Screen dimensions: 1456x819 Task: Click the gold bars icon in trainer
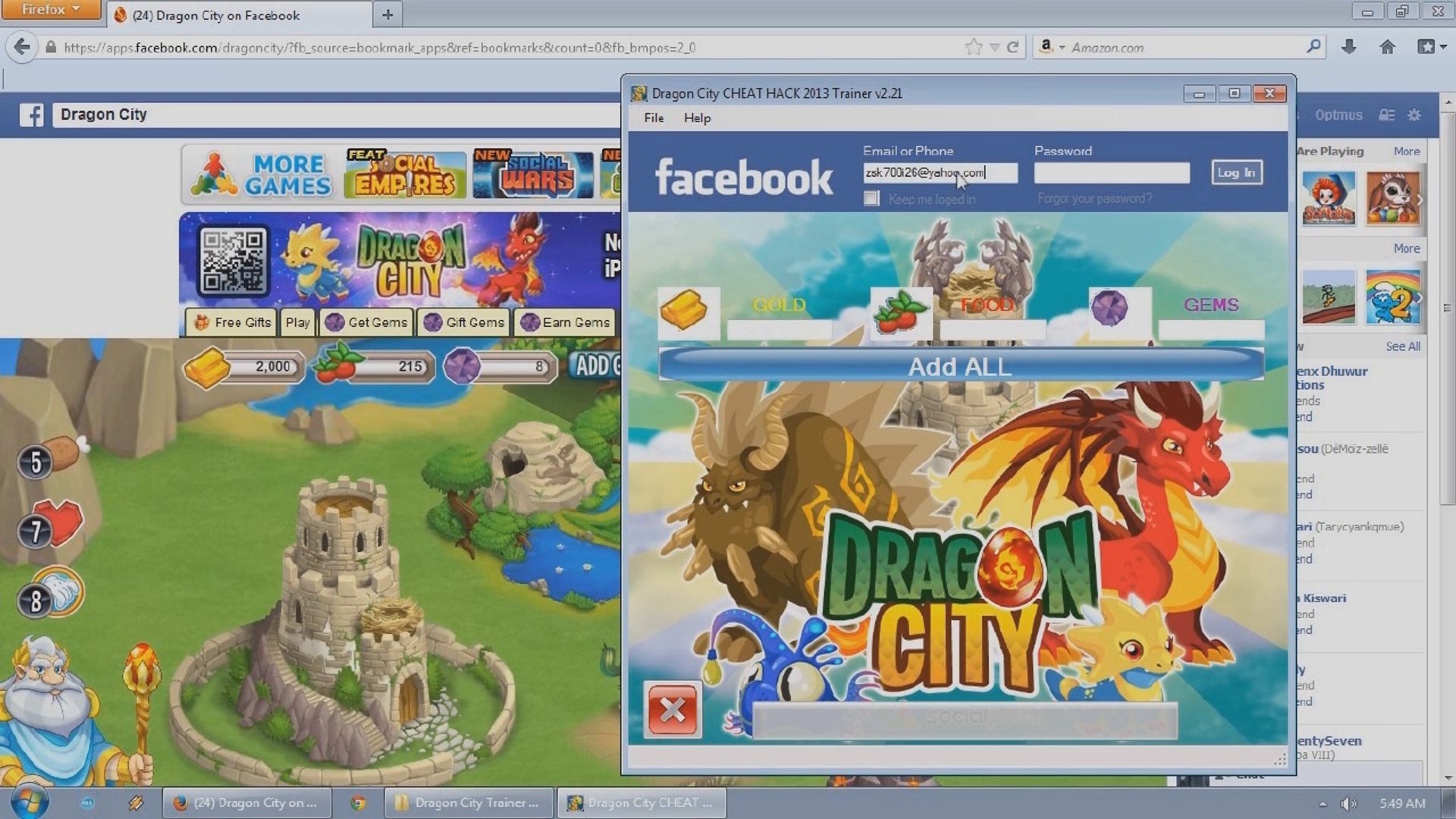pos(688,312)
